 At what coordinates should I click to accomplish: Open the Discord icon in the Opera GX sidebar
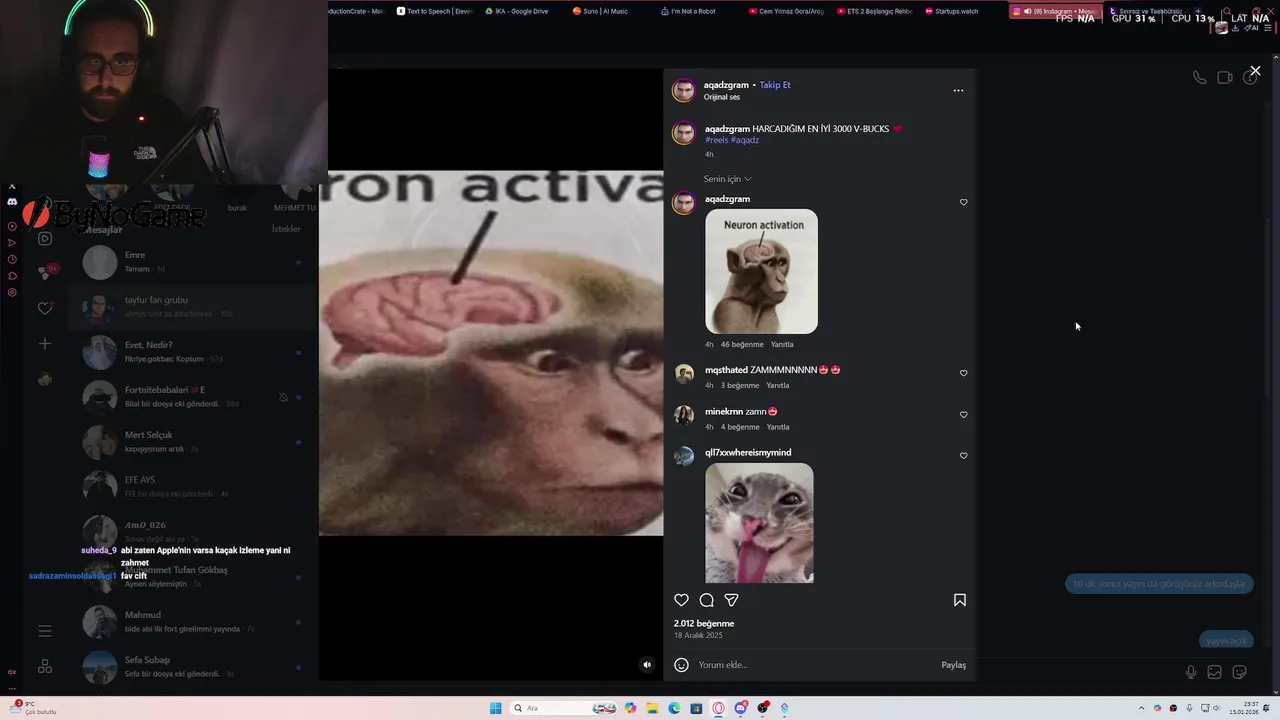click(x=12, y=201)
